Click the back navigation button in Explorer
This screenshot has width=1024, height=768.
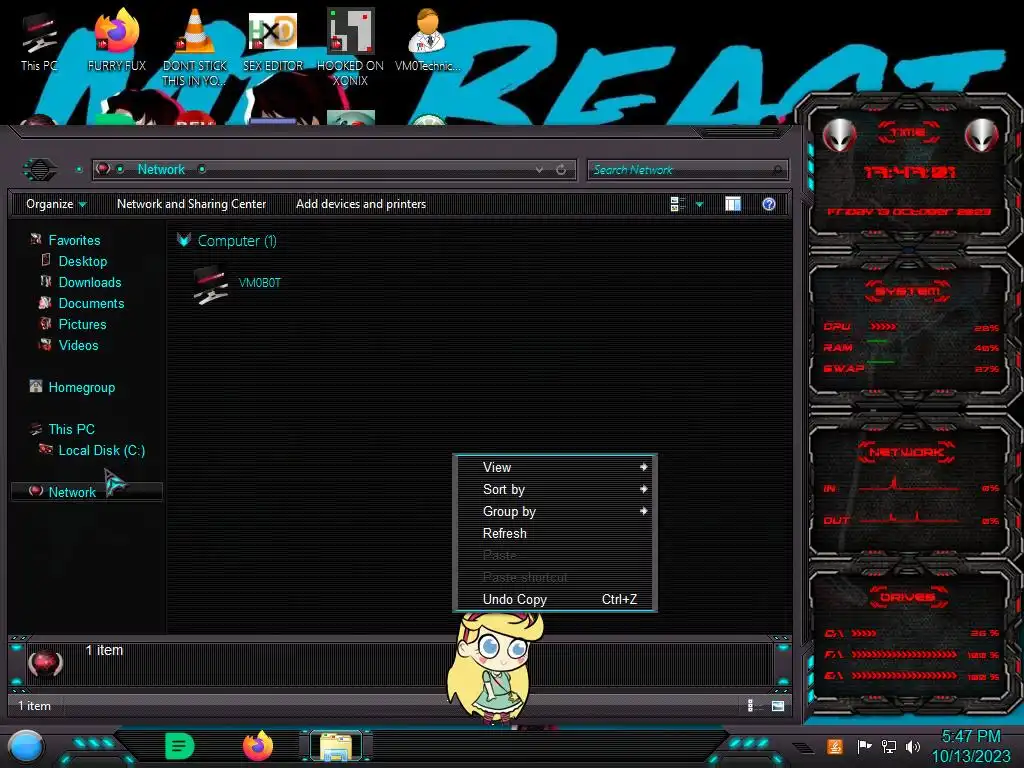(x=40, y=170)
